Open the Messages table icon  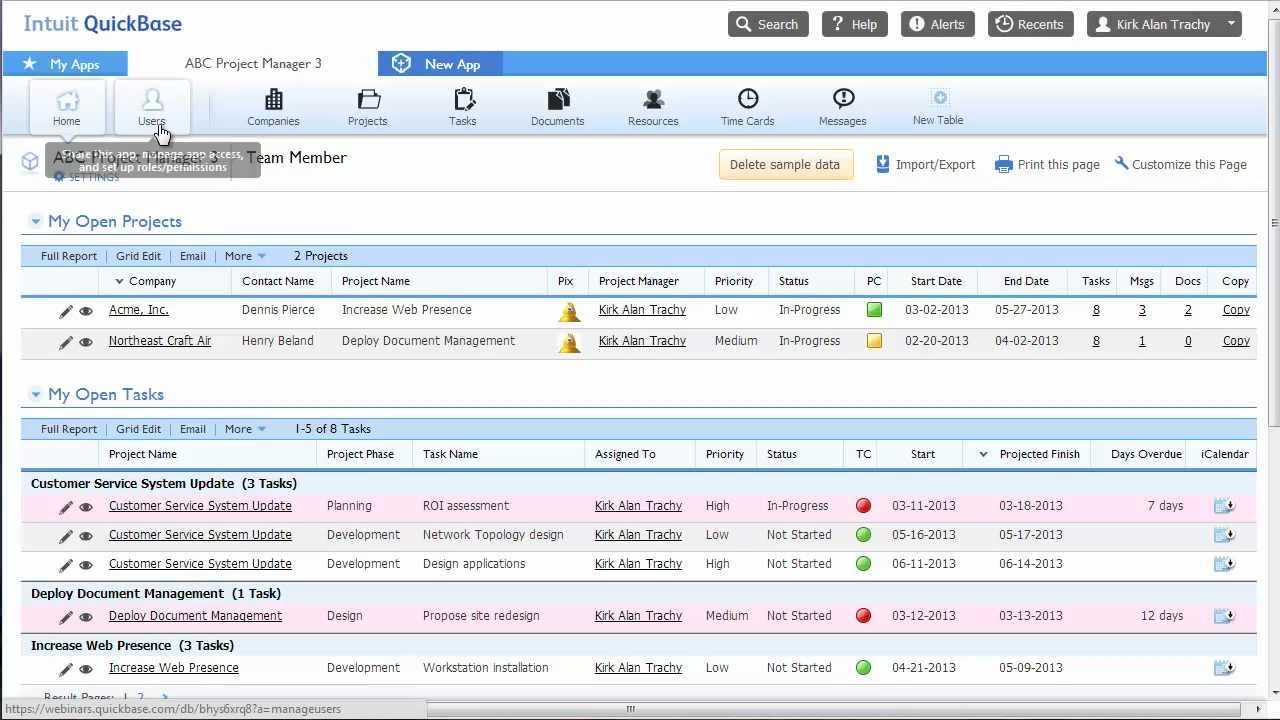pos(843,107)
